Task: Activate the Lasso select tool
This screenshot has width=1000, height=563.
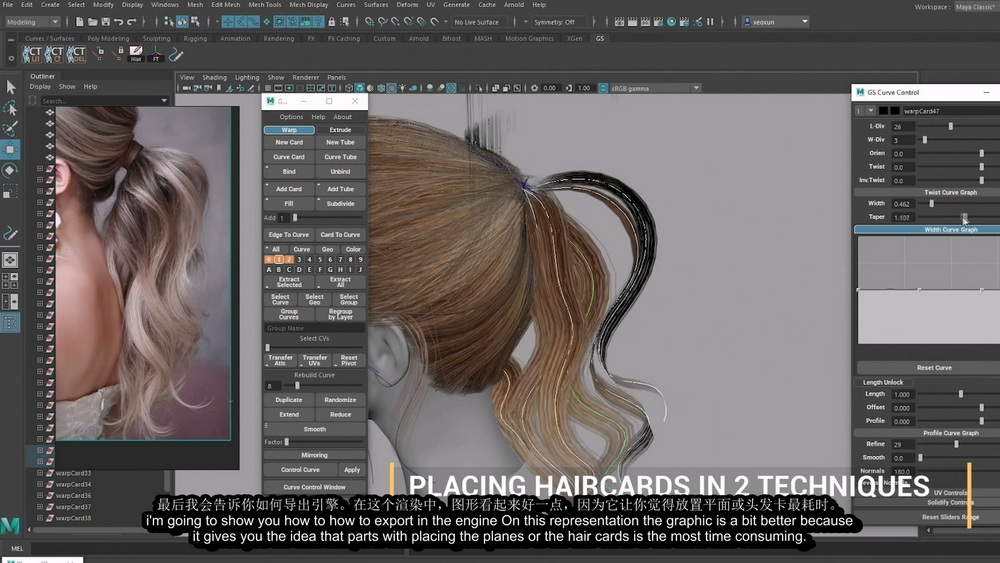Action: coord(10,107)
